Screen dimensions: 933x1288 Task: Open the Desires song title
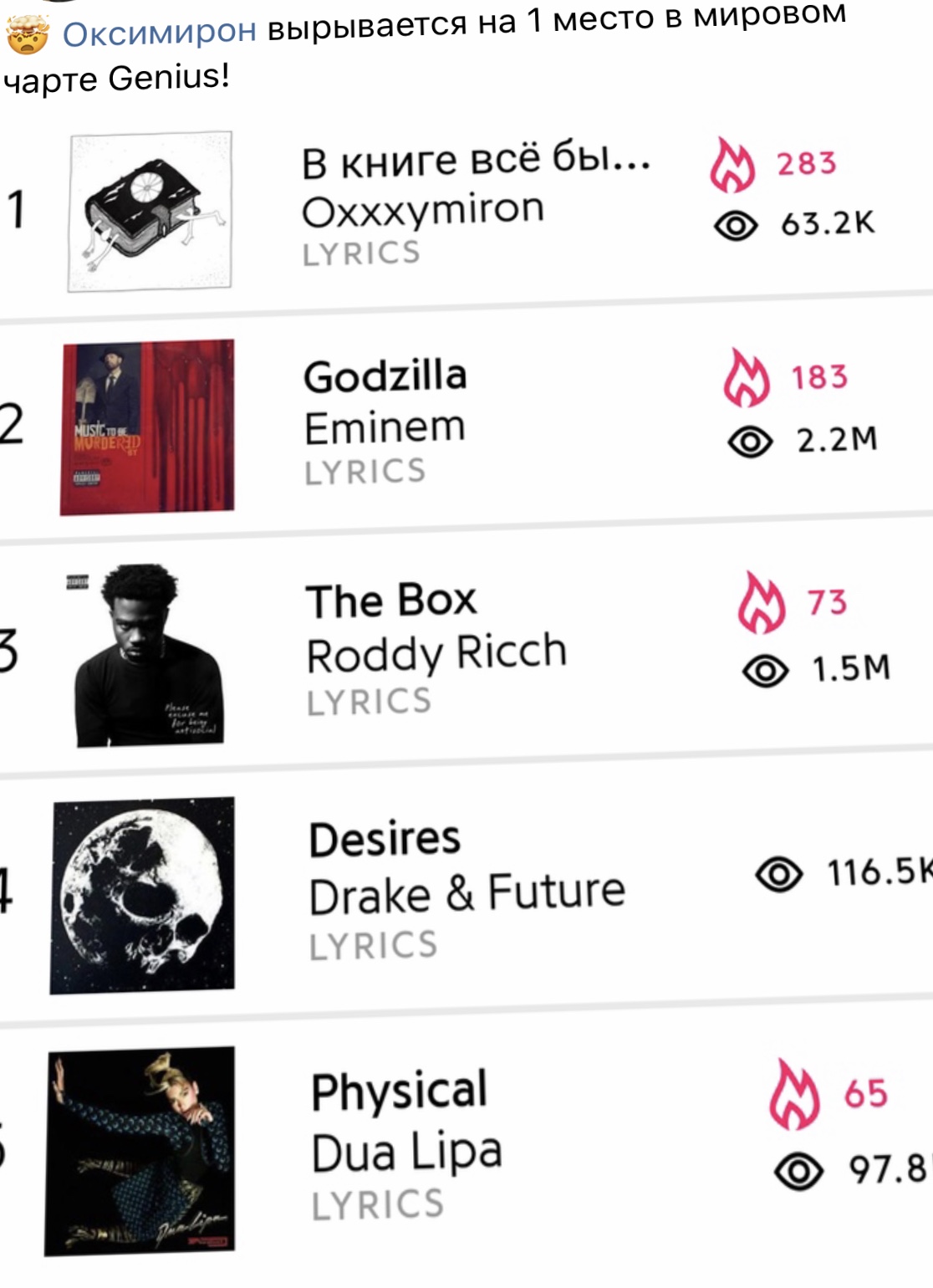(385, 839)
